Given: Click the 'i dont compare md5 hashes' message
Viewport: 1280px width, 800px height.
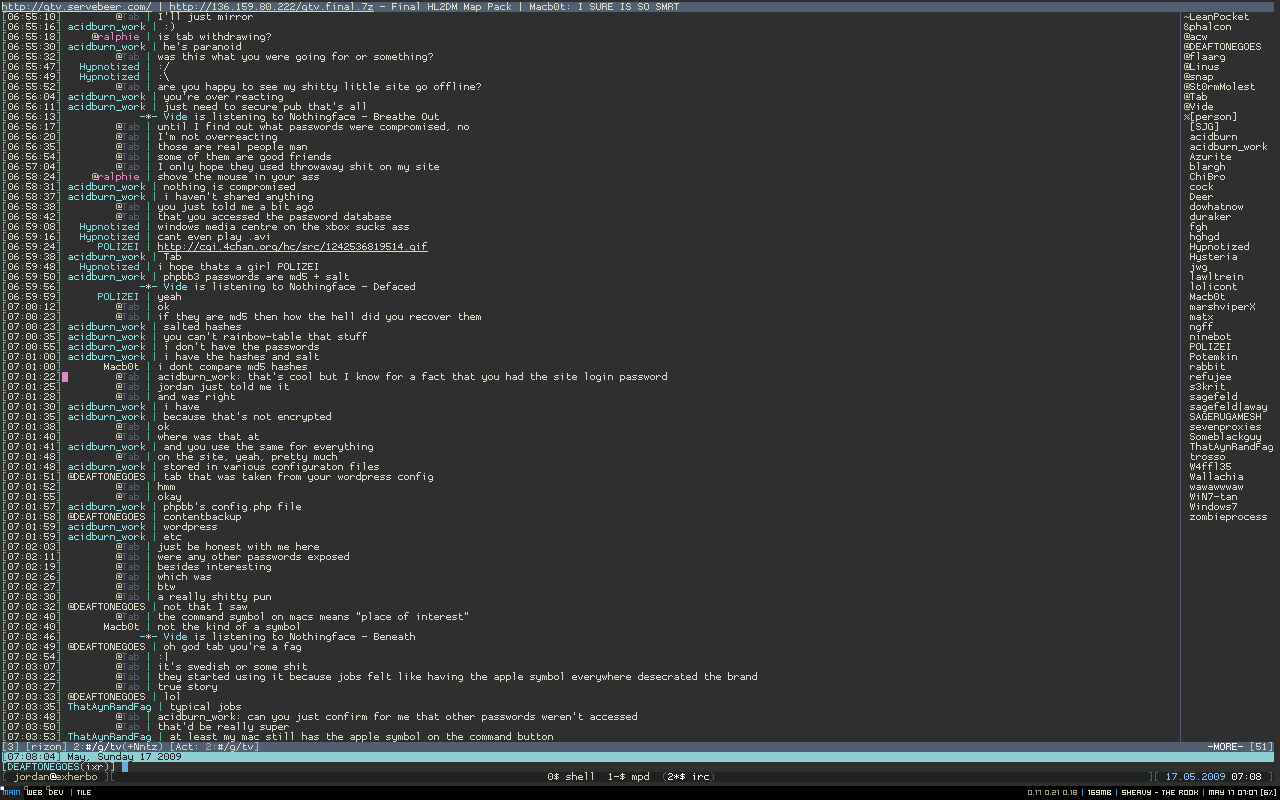Looking at the screenshot, I should coord(232,367).
